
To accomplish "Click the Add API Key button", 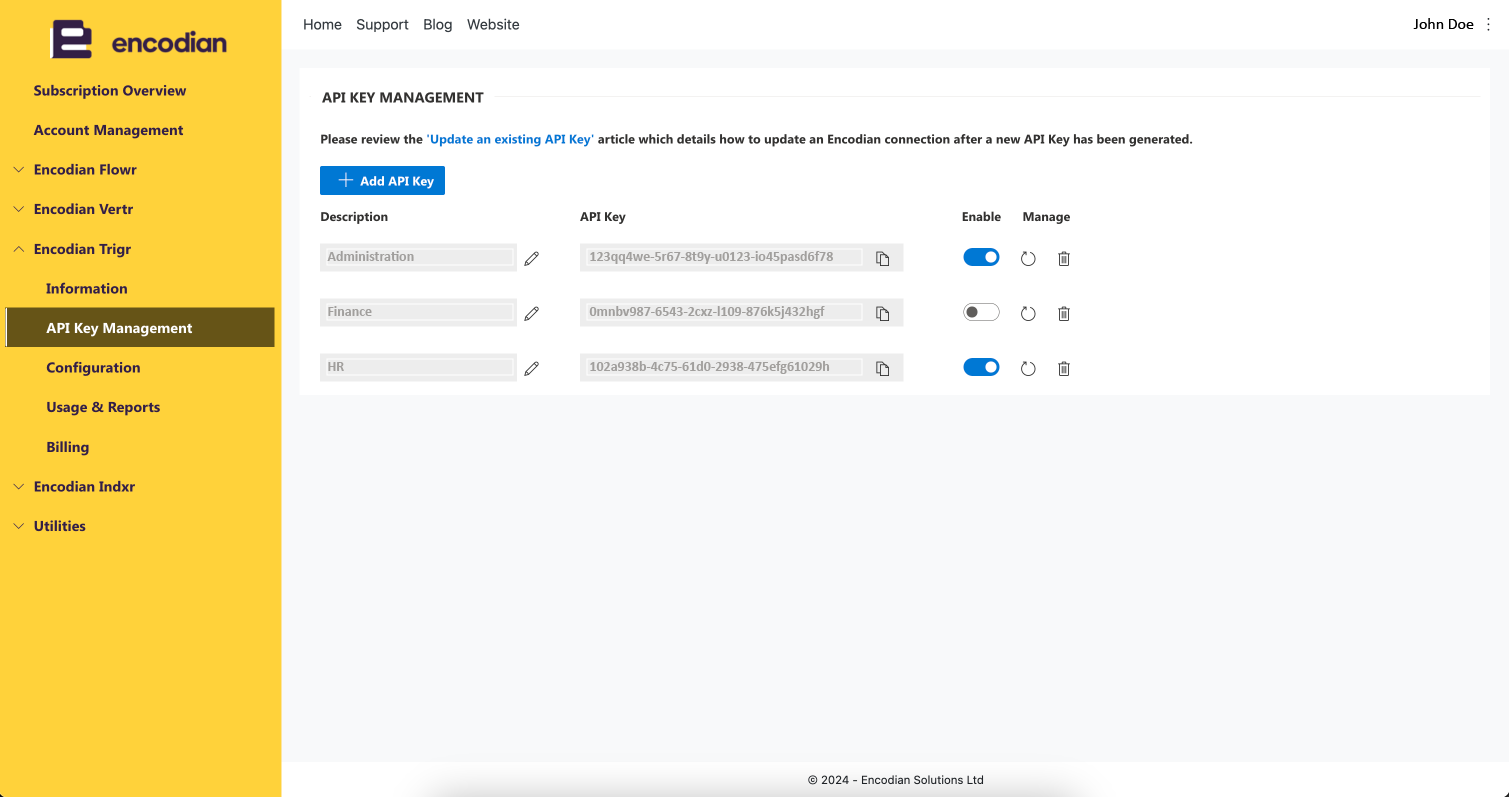I will click(382, 181).
